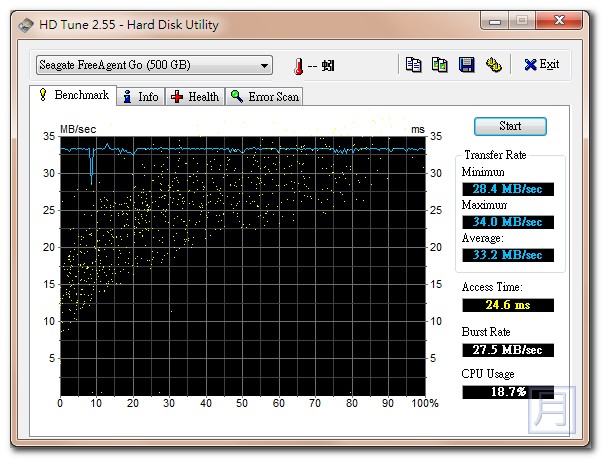Switch to the Info tab

140,97
